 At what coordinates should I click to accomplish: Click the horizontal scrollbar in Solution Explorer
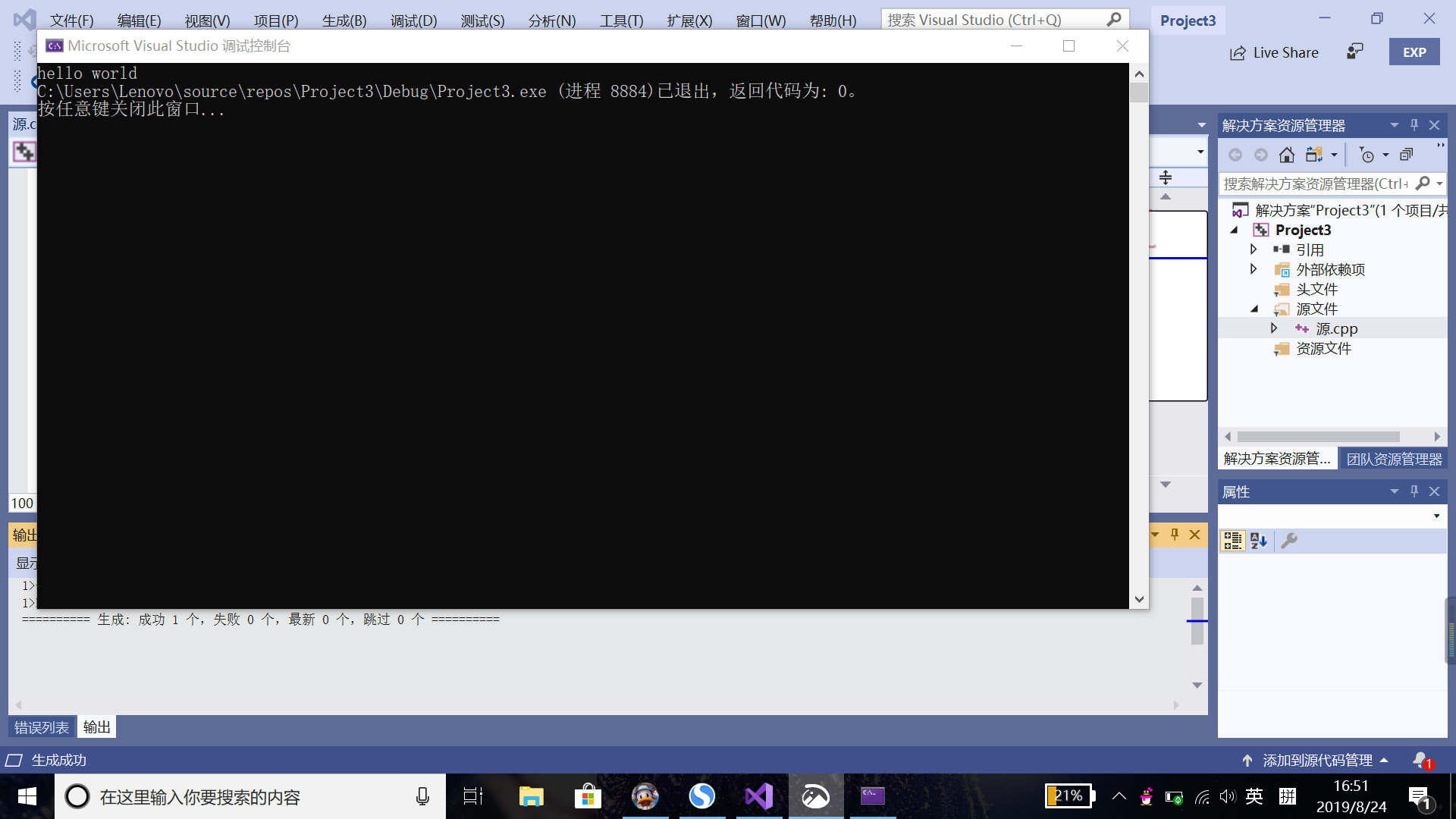coord(1318,437)
